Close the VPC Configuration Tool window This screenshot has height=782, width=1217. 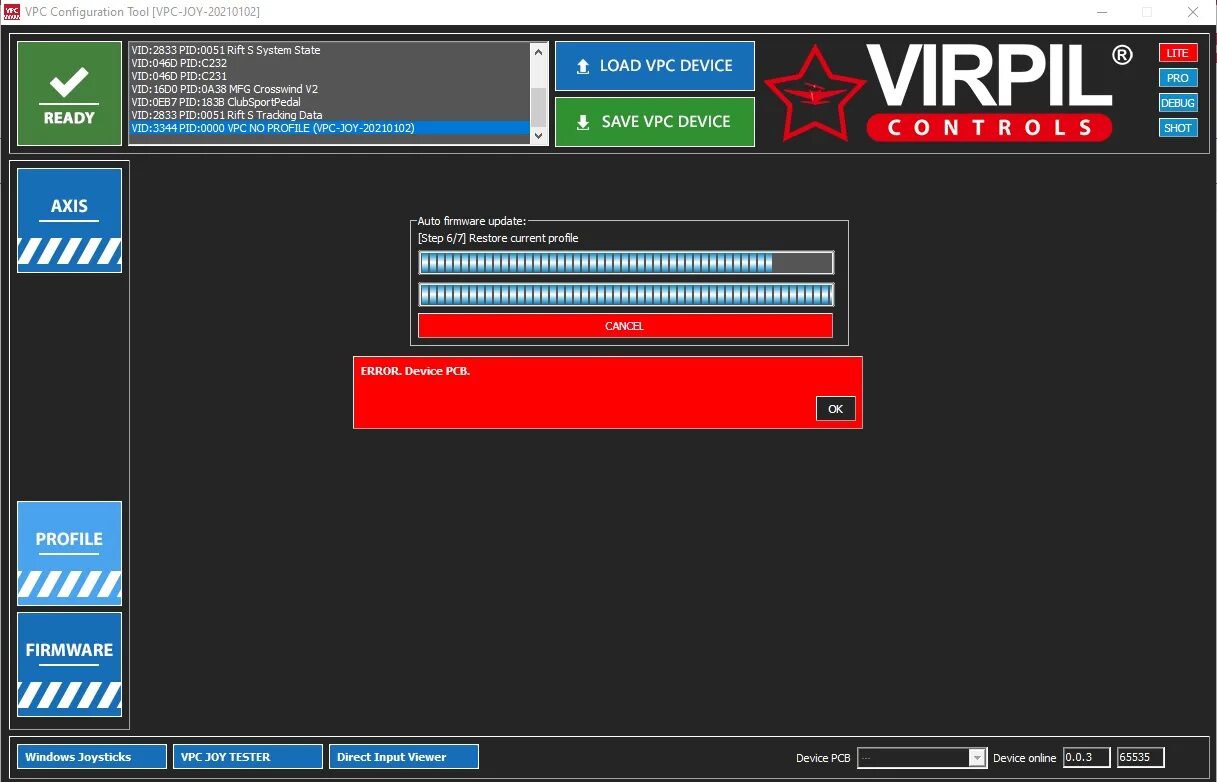point(1193,12)
